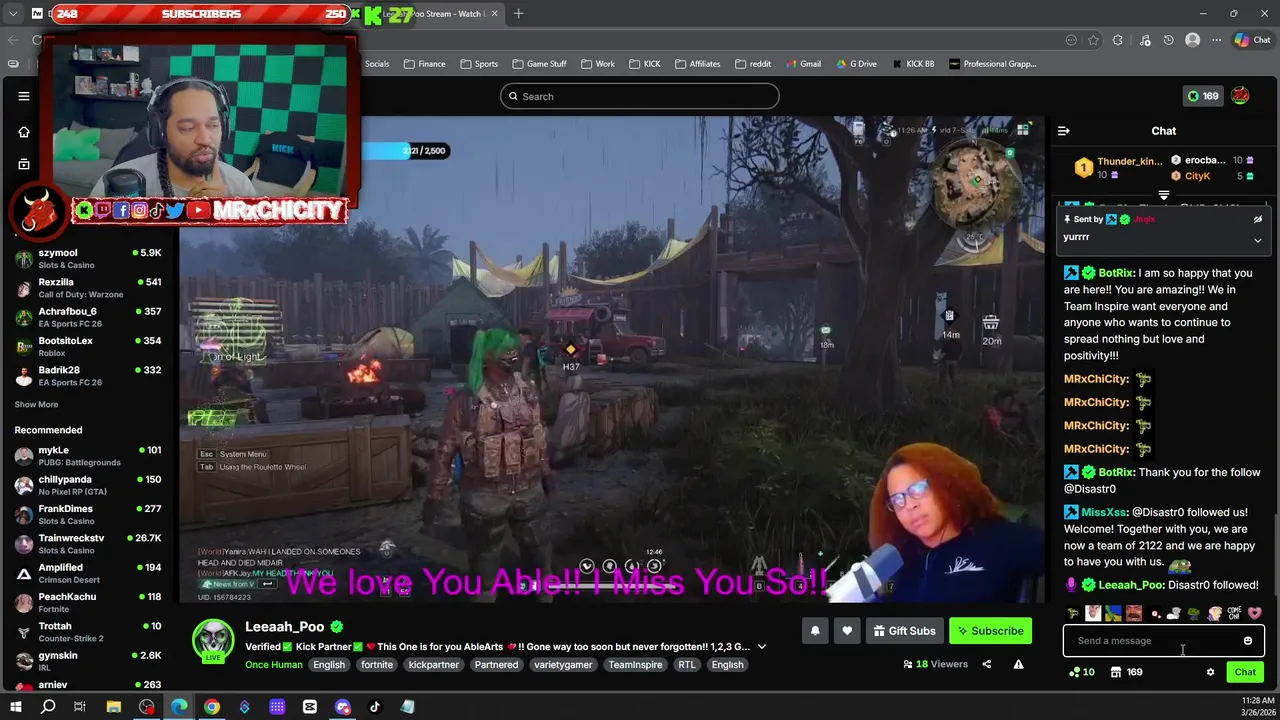Click the Leeaah_Poo channel avatar
1280x720 pixels.
(x=213, y=641)
